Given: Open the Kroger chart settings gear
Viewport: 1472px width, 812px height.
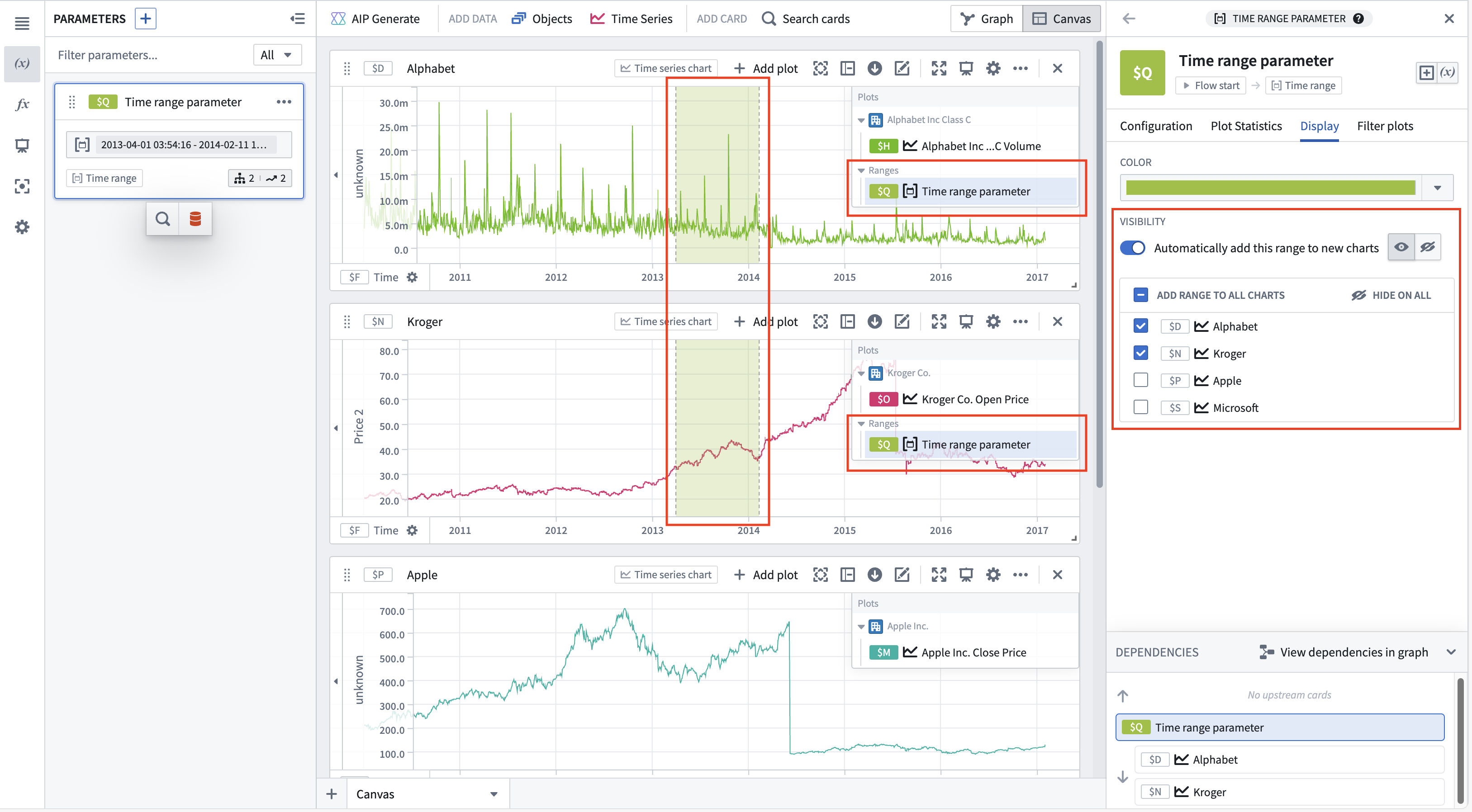Looking at the screenshot, I should (x=993, y=321).
